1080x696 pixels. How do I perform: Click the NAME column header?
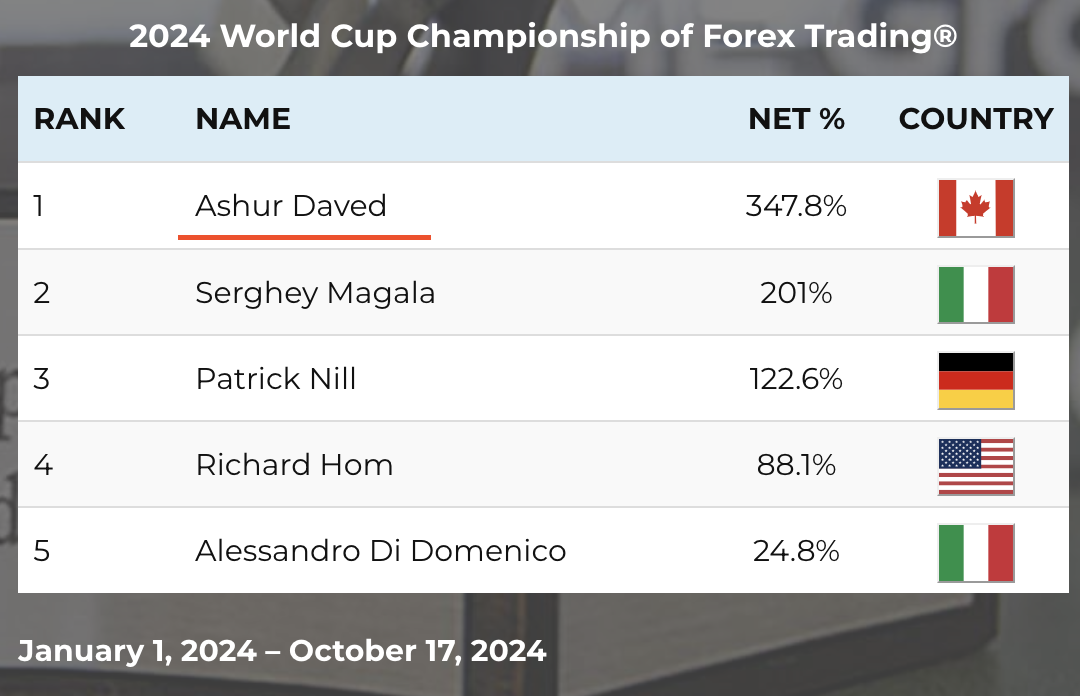(243, 119)
